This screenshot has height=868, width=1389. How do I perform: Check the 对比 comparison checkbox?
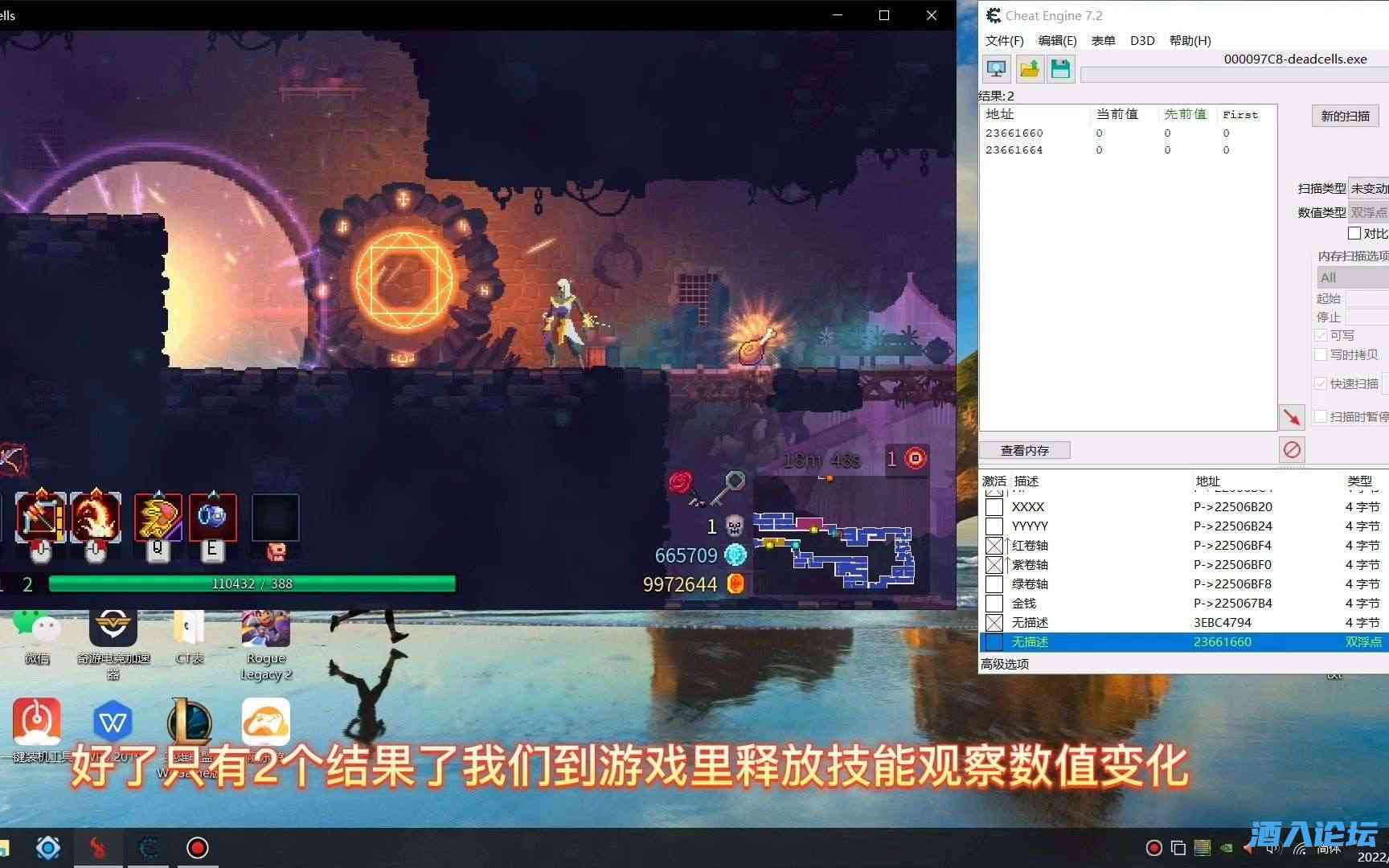pyautogui.click(x=1354, y=232)
